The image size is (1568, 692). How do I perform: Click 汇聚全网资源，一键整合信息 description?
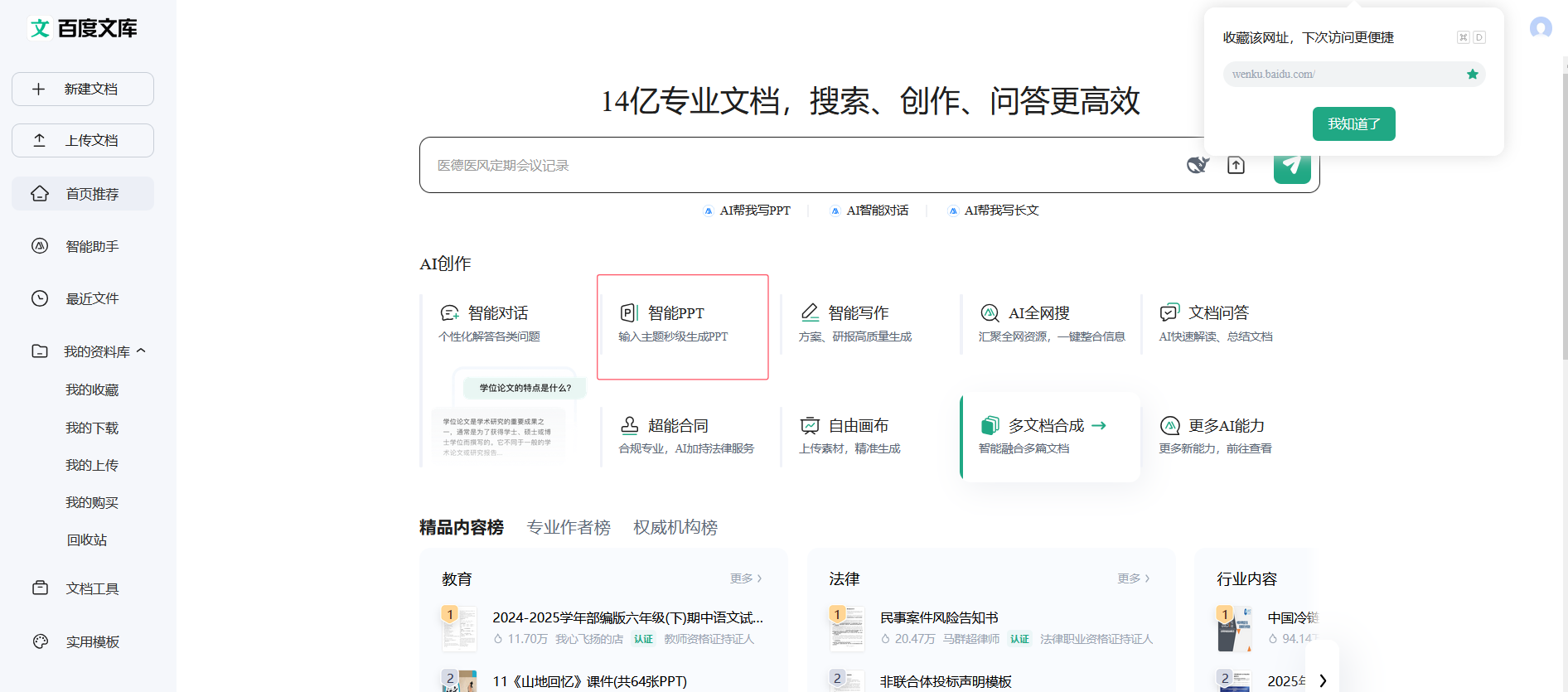point(1052,336)
